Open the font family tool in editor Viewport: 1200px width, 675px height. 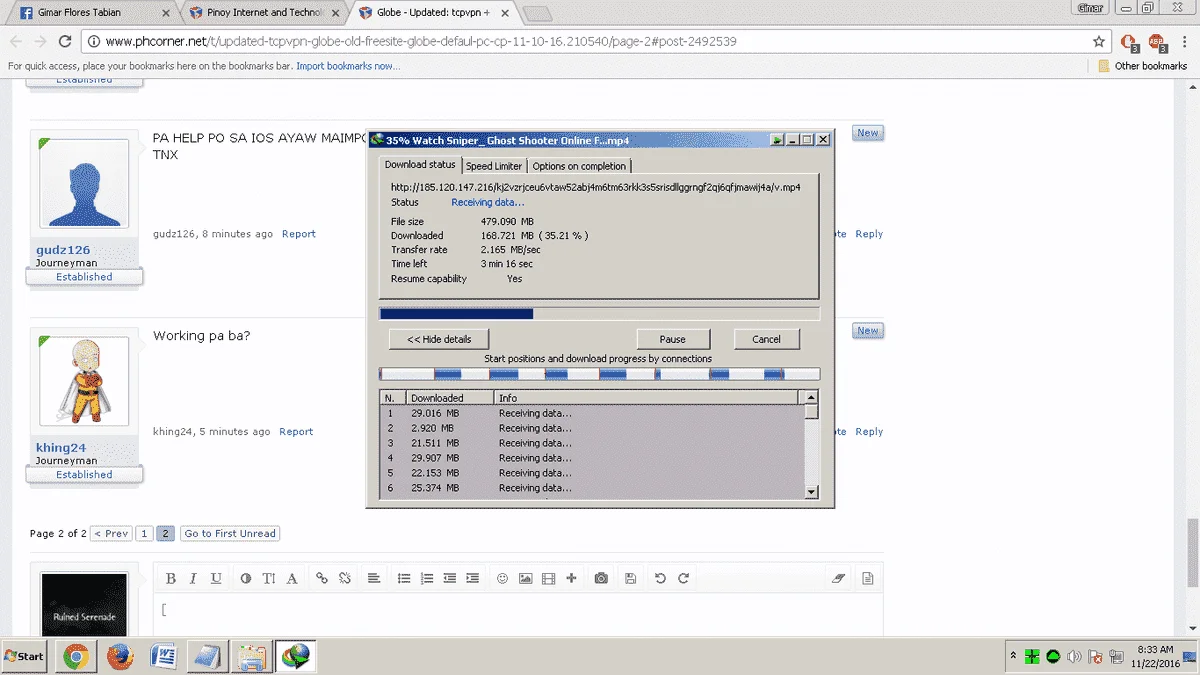[292, 578]
